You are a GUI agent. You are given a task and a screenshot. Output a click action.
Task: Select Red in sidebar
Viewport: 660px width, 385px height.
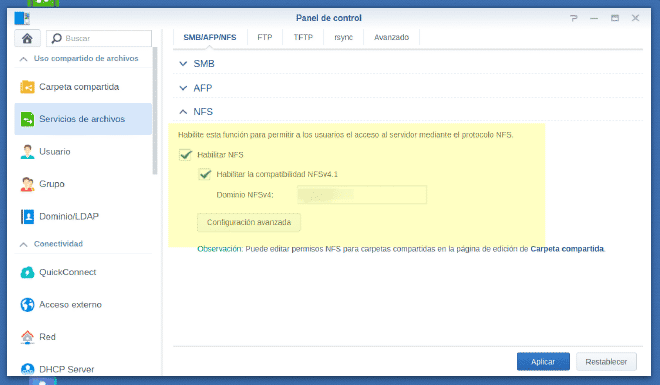tap(83, 337)
